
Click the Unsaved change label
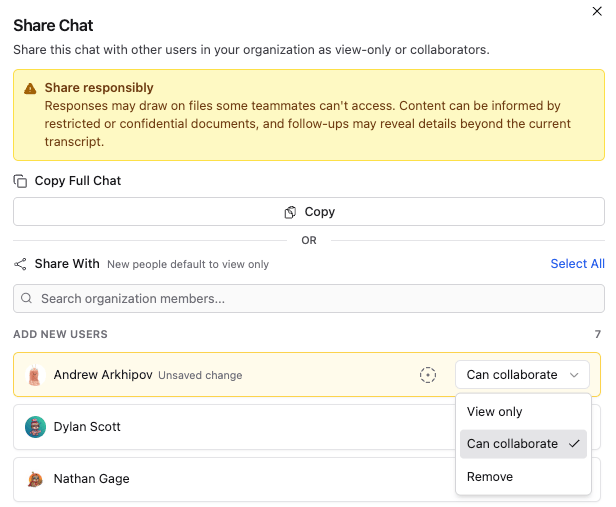pos(200,375)
